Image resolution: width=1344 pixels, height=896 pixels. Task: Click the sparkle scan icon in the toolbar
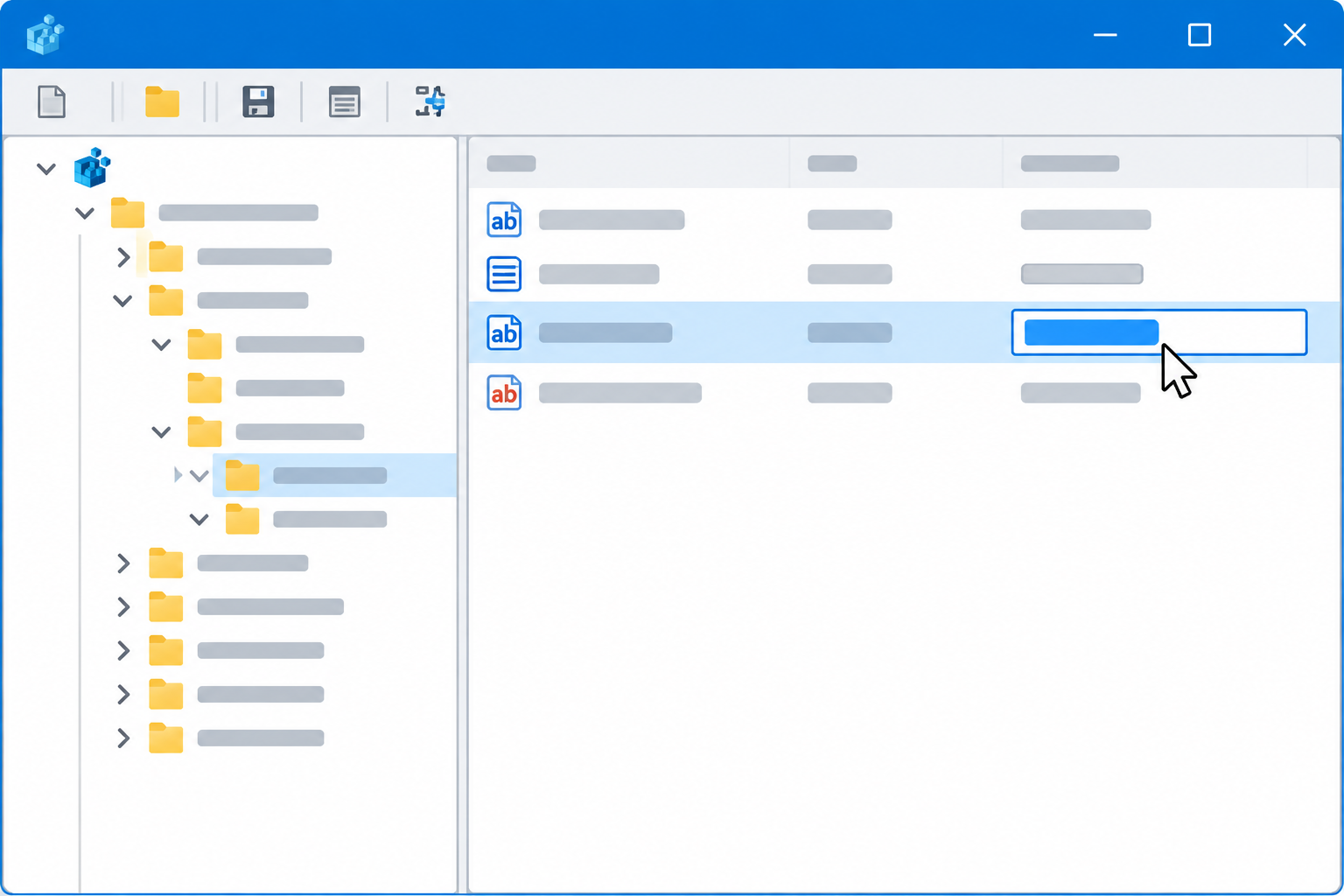tap(430, 101)
